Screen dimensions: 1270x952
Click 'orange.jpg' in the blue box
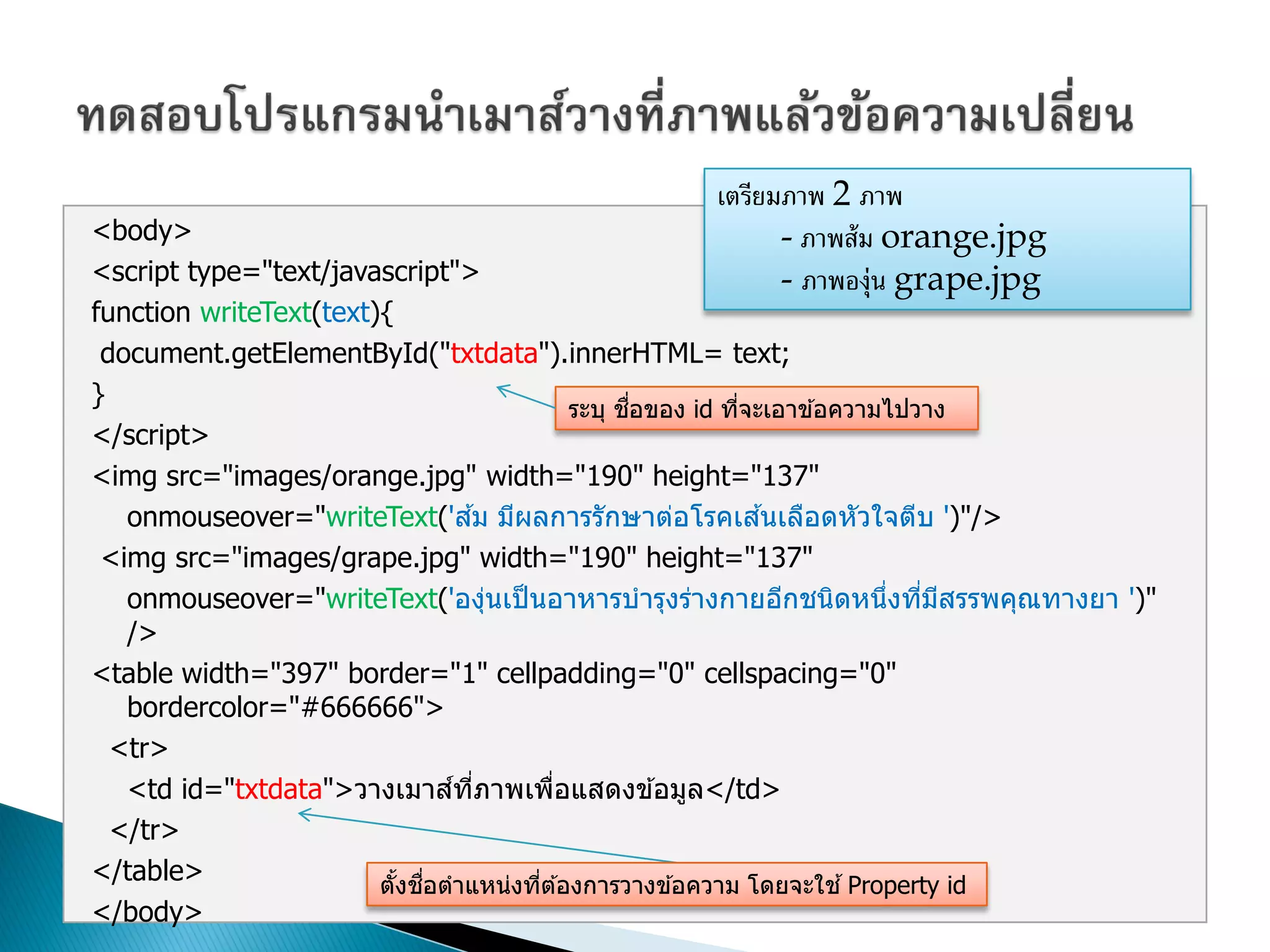[x=964, y=239]
